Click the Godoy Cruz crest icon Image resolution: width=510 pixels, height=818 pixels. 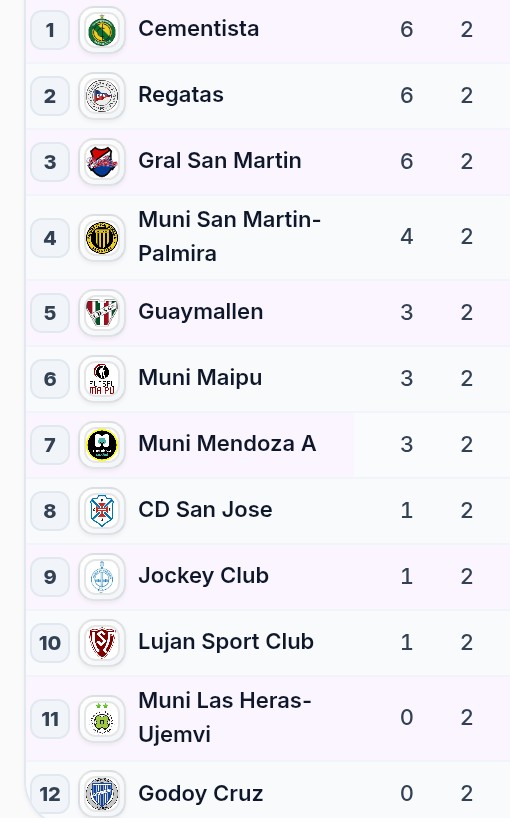[x=102, y=793]
